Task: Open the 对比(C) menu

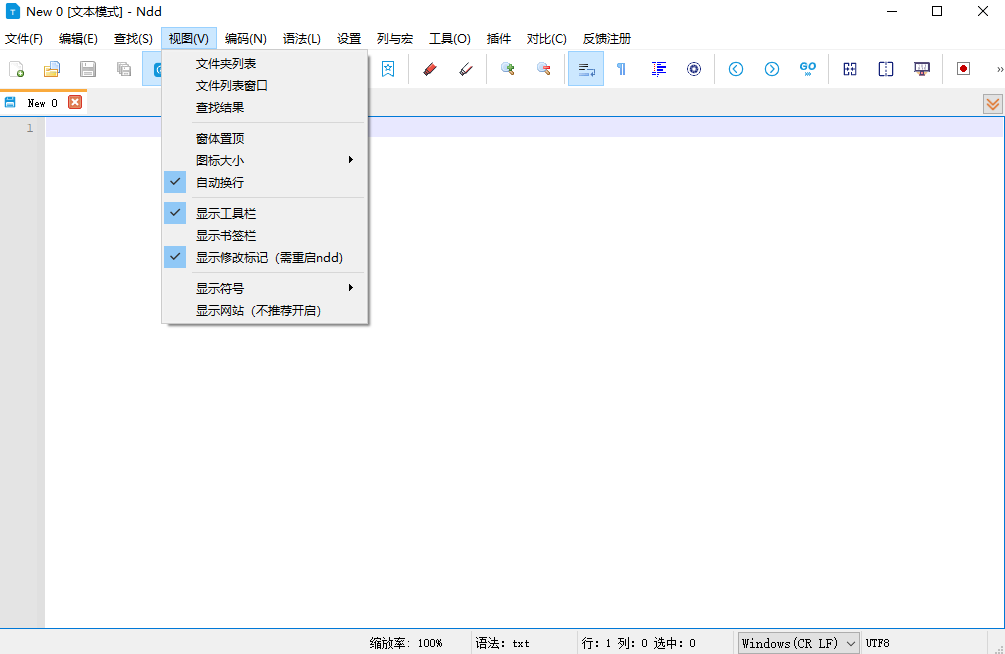Action: tap(547, 38)
